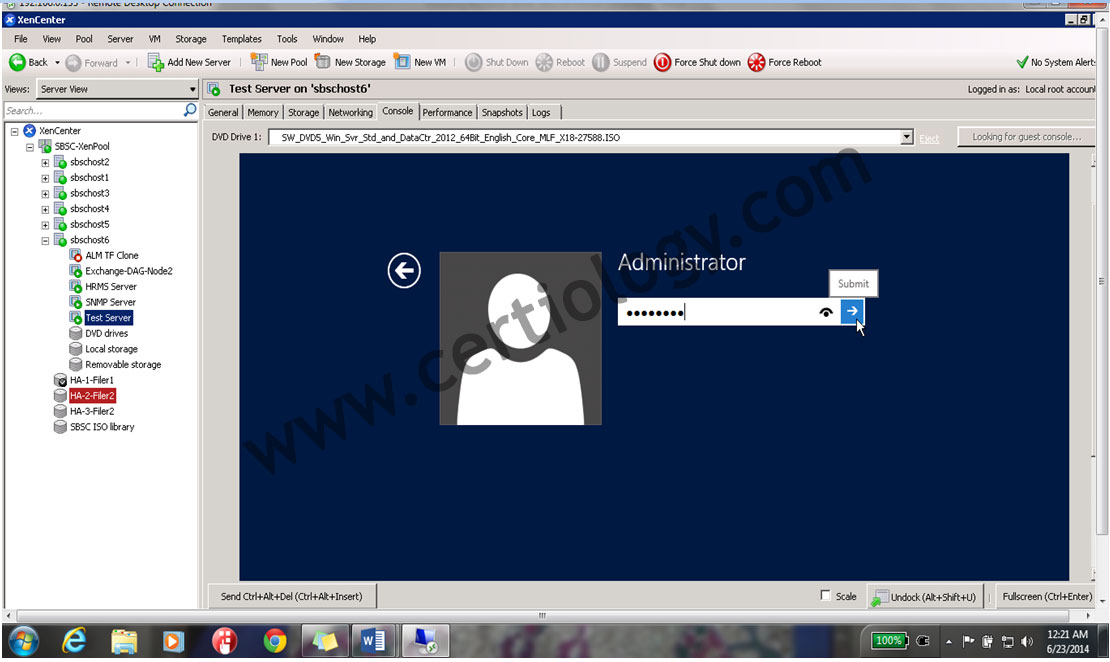Expand the sbschost2 node

coord(45,163)
